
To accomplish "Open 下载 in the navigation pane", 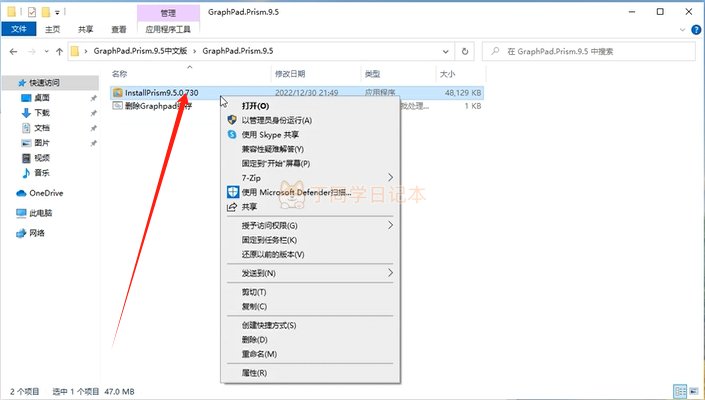I will 42,113.
